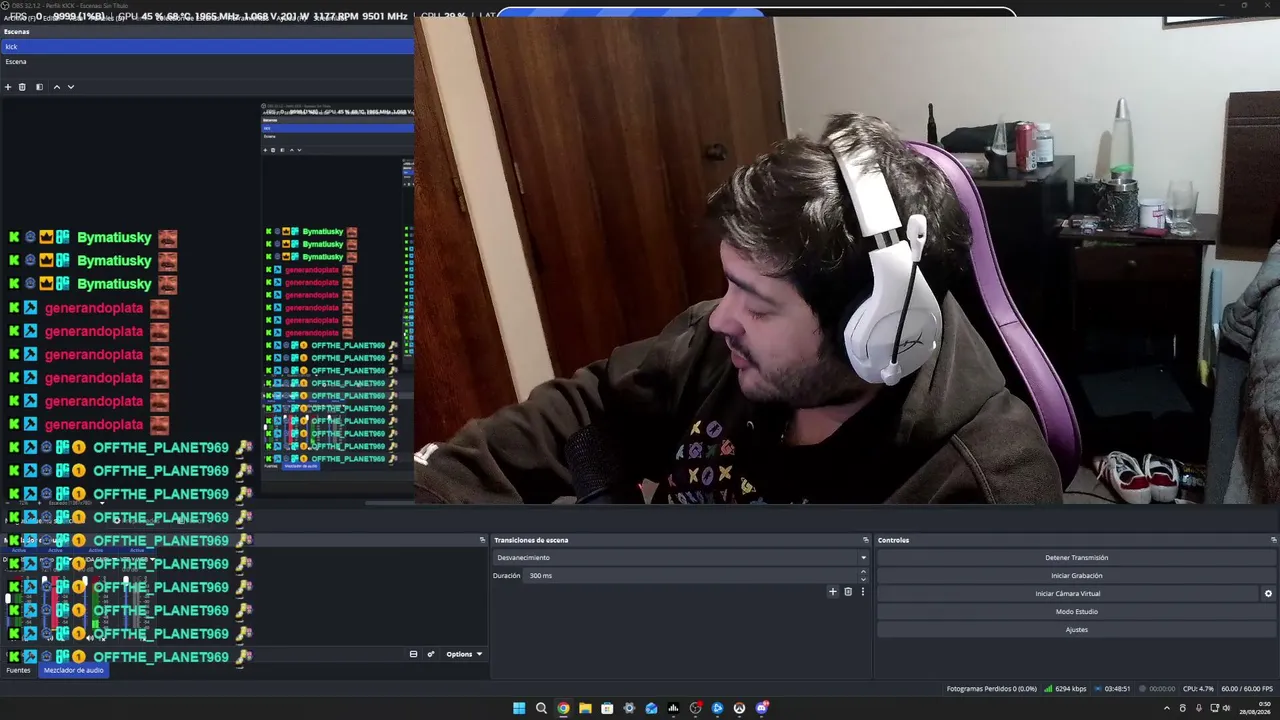1280x720 pixels.
Task: Remove scene transition with trash icon
Action: pos(848,592)
